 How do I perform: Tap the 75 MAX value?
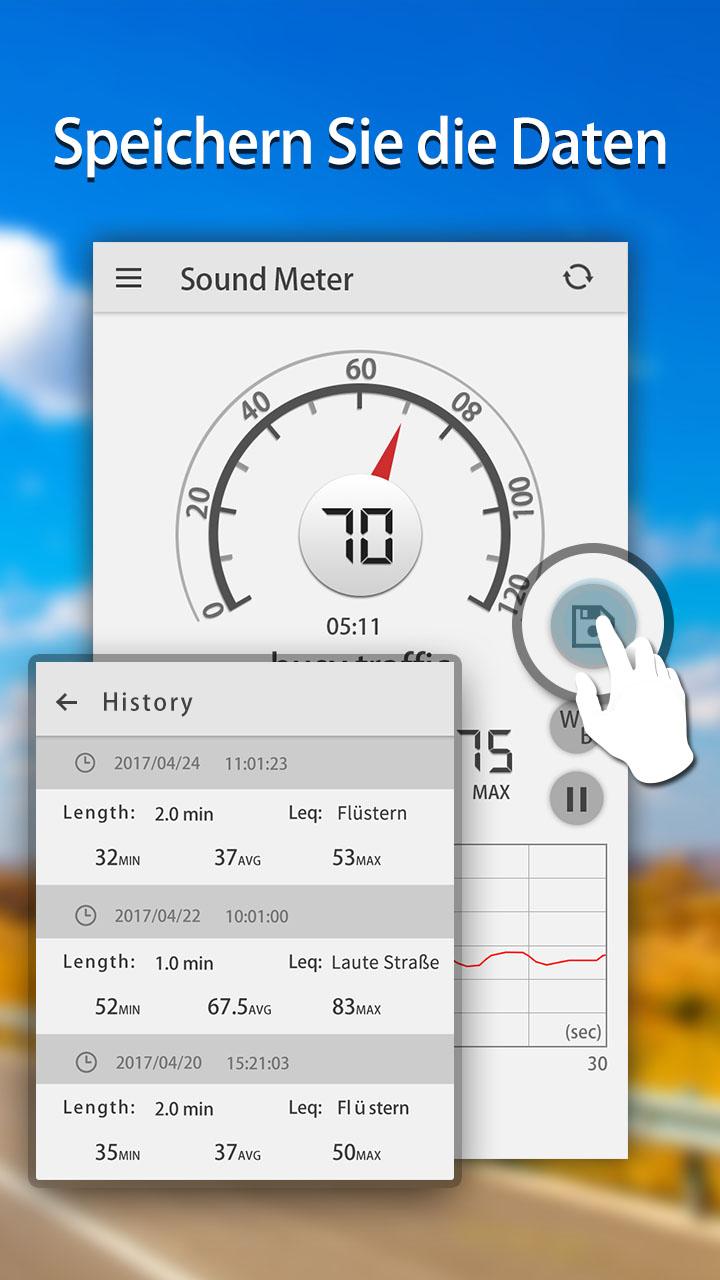488,765
